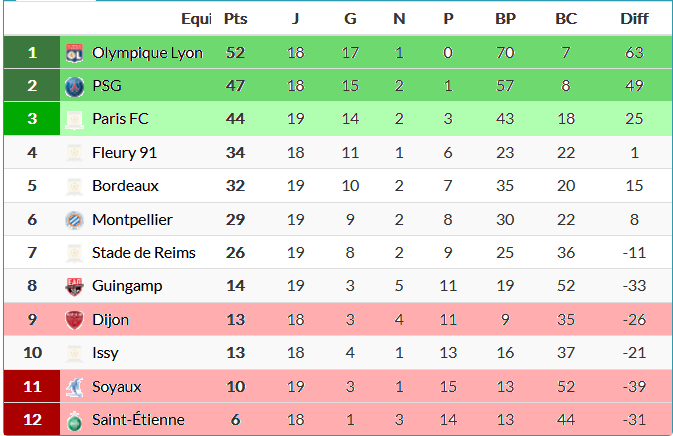Click the BP goals-for column header

pos(505,19)
